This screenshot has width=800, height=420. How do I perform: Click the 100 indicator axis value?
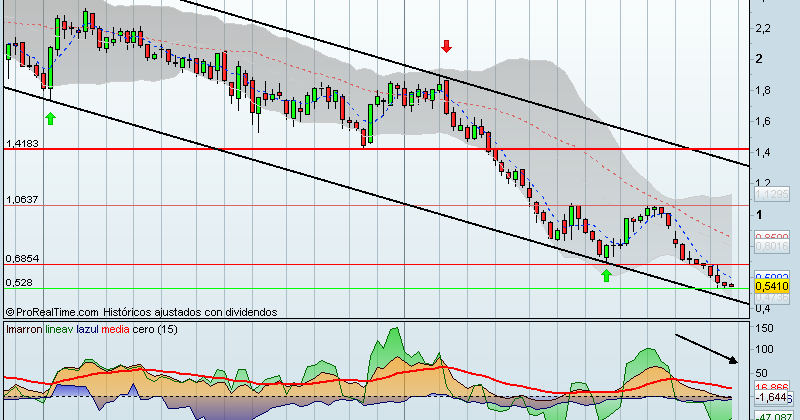pos(764,350)
